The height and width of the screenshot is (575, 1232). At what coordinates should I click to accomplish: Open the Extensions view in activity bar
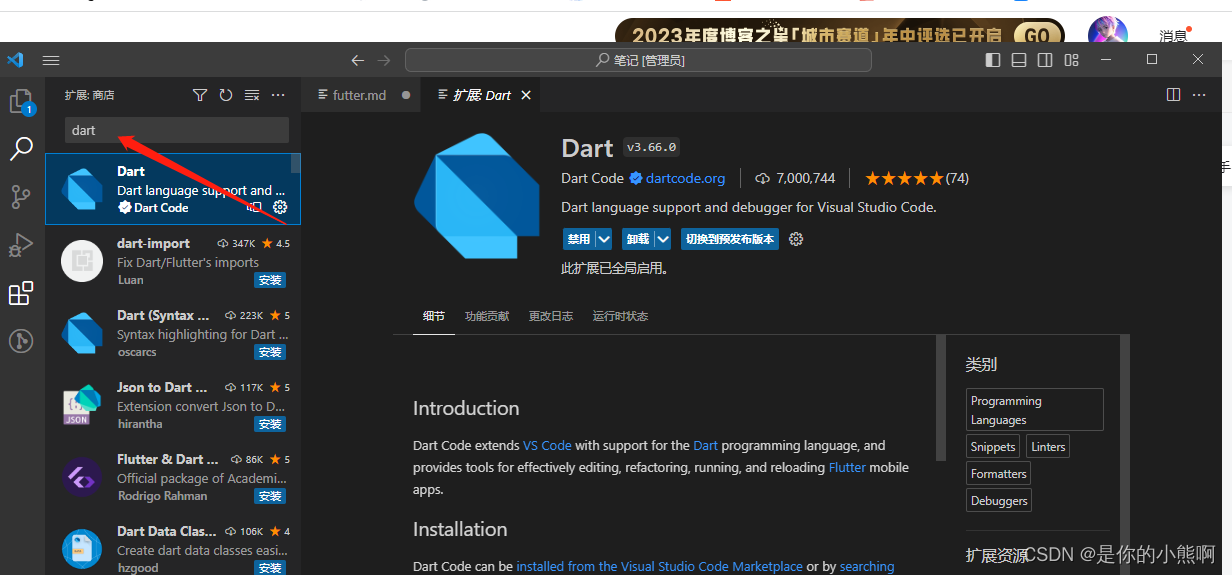click(21, 293)
